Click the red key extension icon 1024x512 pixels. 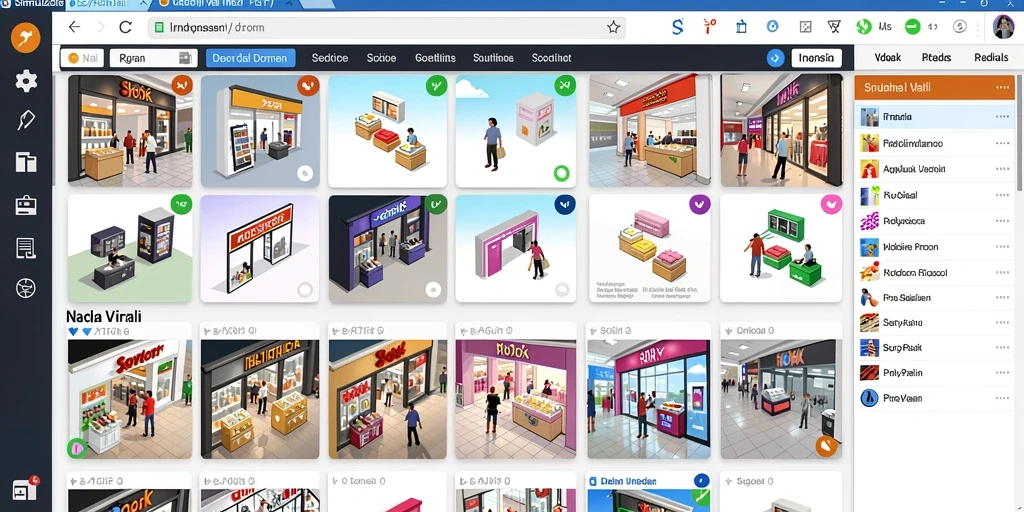[x=709, y=27]
